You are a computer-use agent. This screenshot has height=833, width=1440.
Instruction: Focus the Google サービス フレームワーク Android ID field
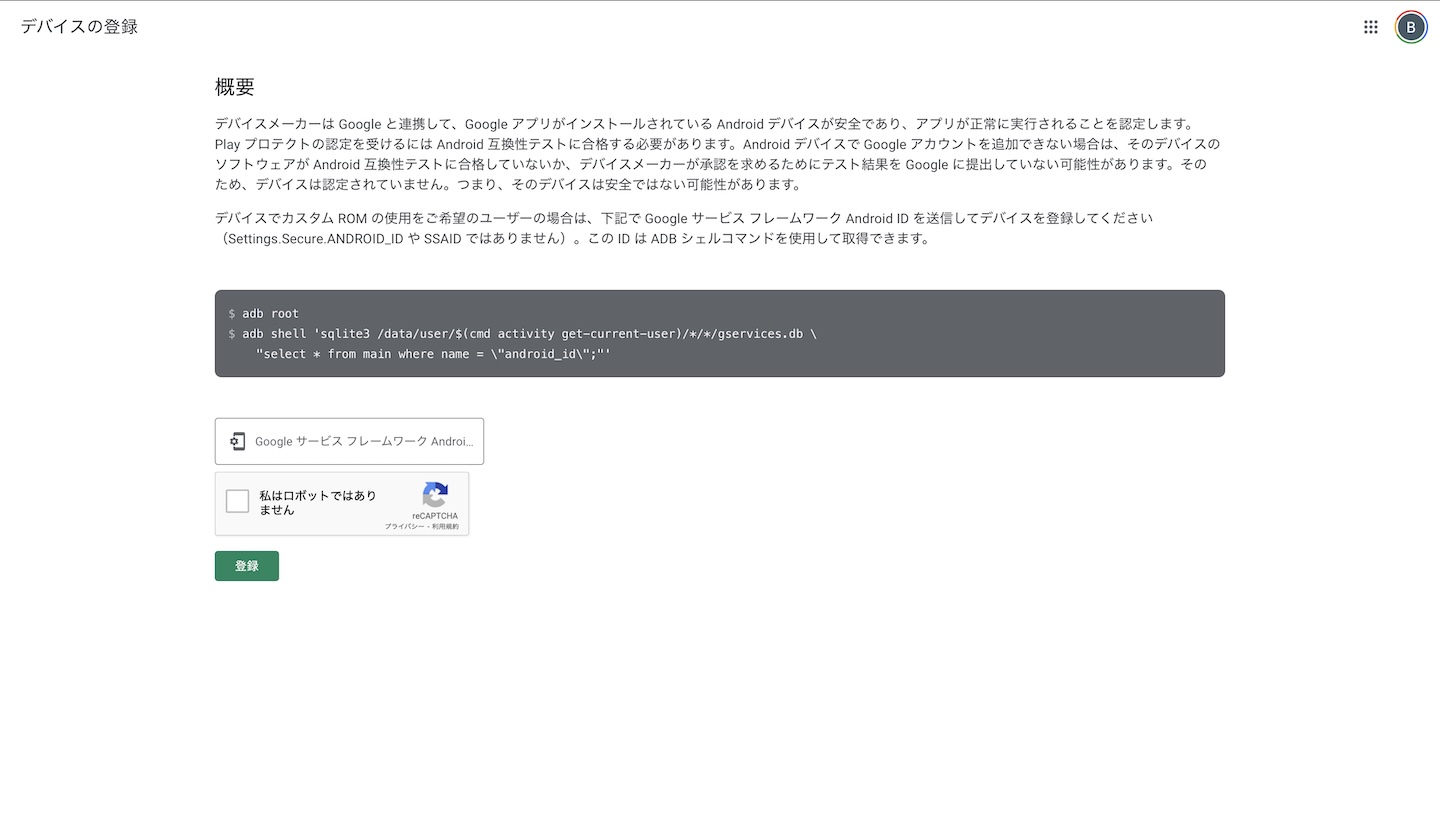point(364,441)
